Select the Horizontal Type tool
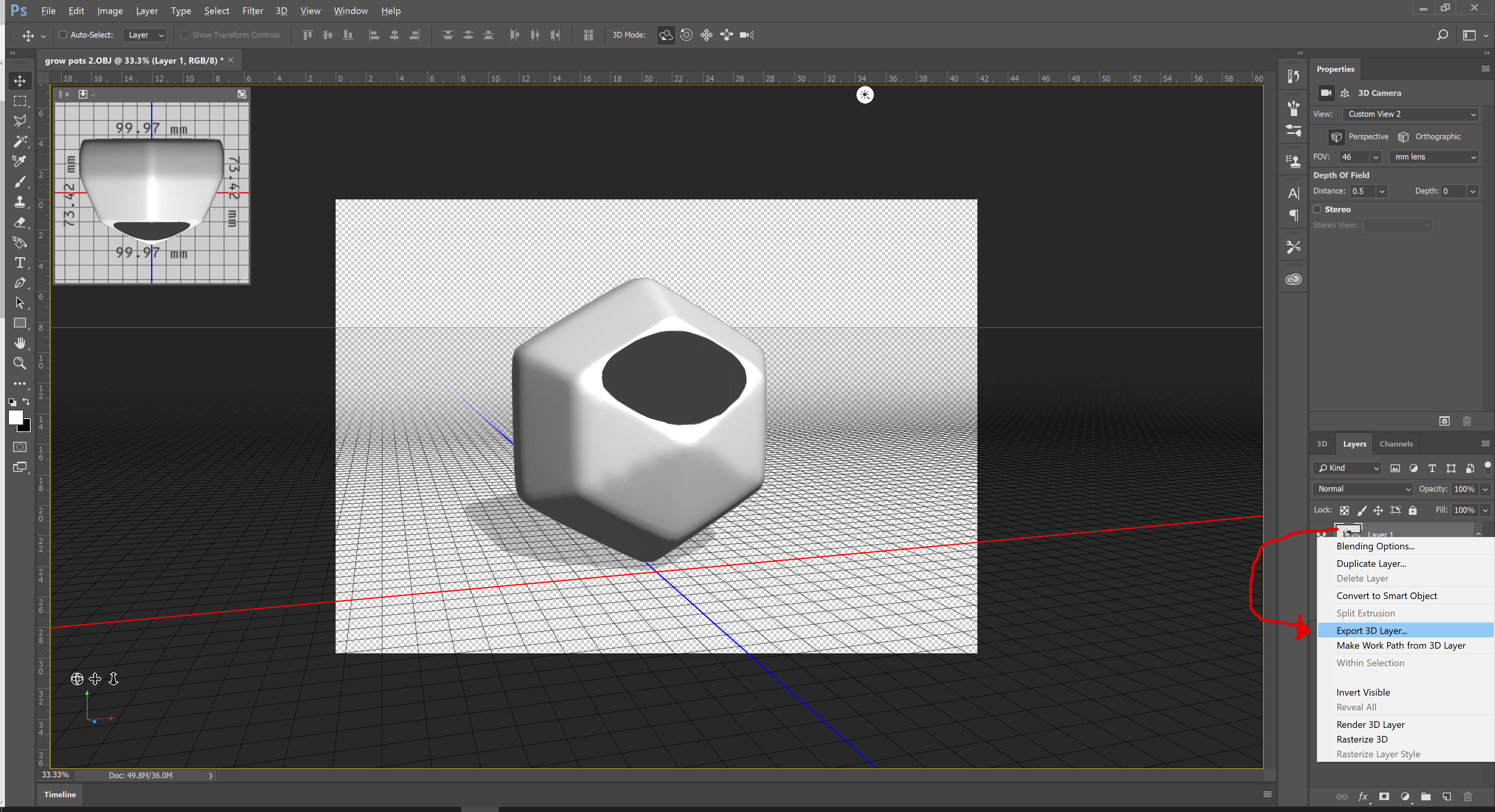 point(20,263)
